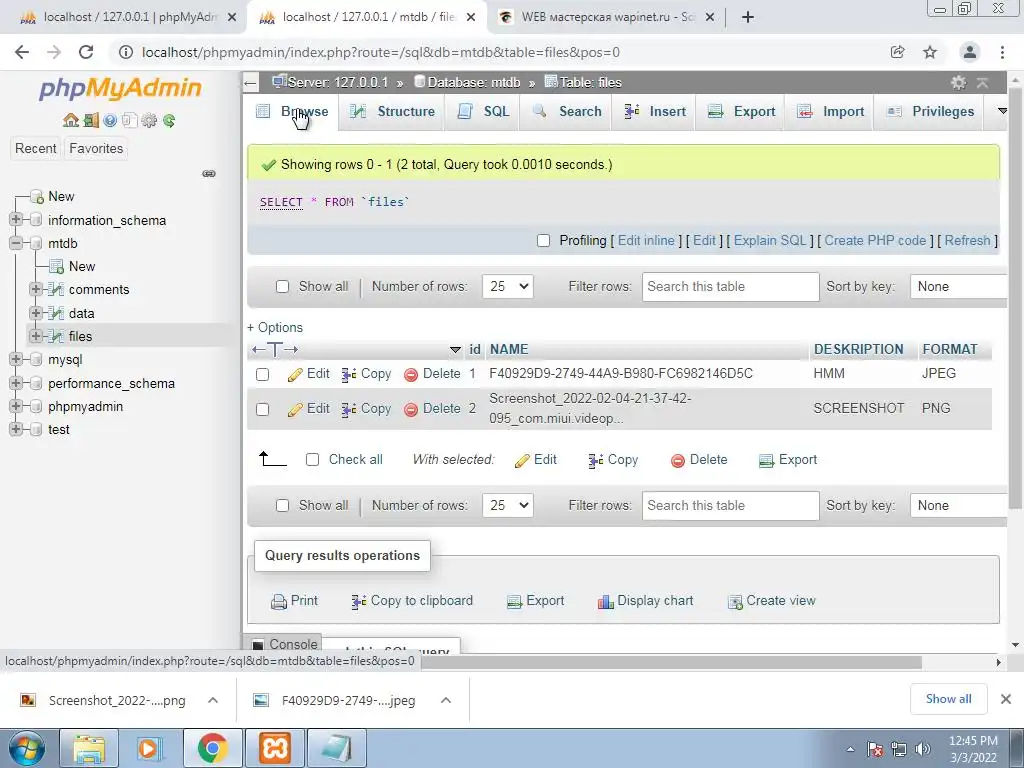
Task: Click the page settings gear in breadcrumb bar
Action: coord(958,82)
